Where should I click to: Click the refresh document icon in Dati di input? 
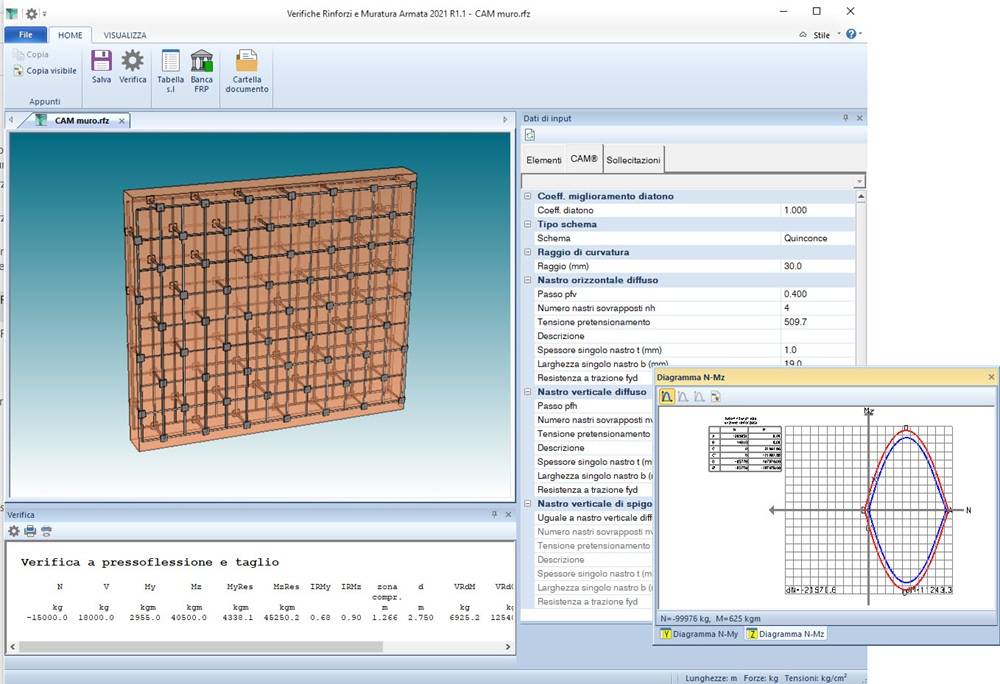pyautogui.click(x=529, y=135)
